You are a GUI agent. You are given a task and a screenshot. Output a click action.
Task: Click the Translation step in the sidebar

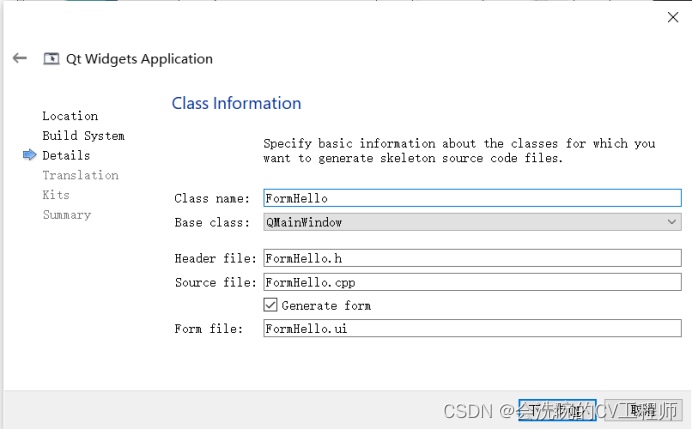80,175
